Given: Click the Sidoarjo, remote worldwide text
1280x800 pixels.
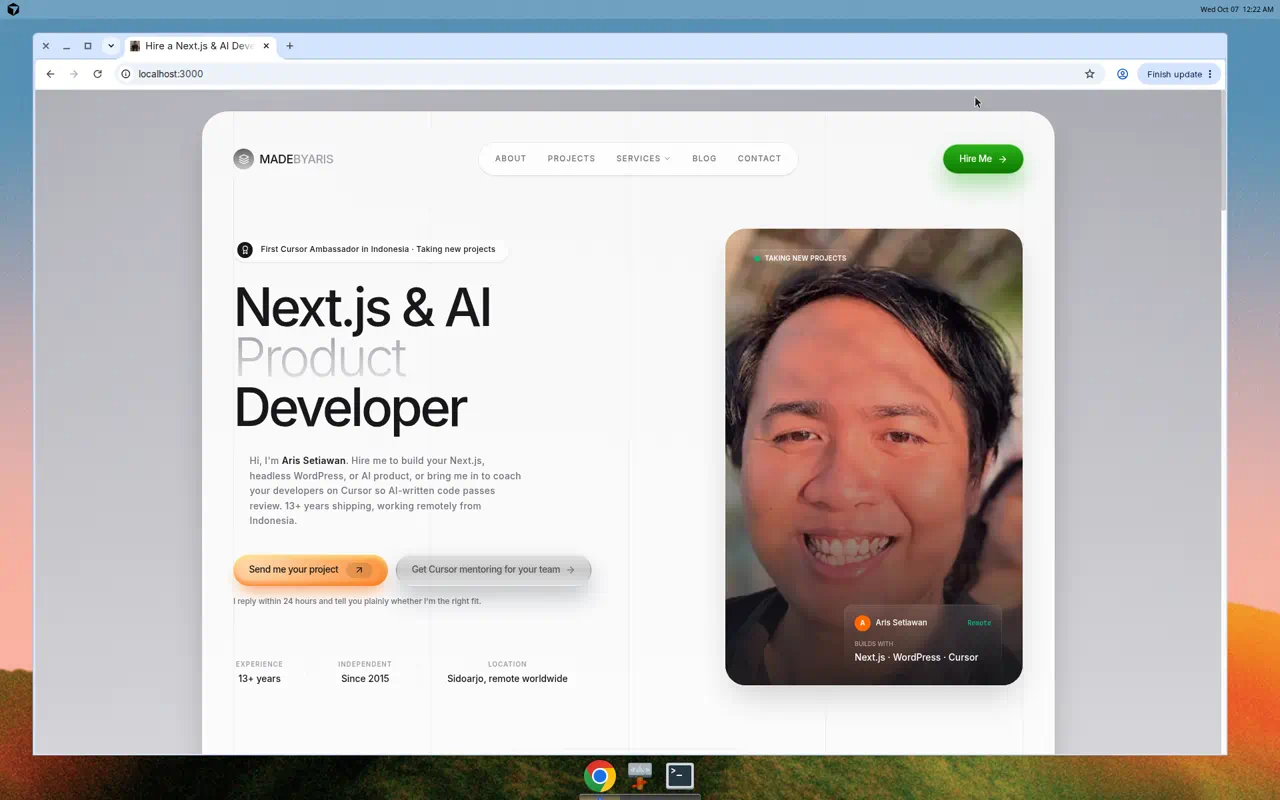Looking at the screenshot, I should click(x=507, y=679).
